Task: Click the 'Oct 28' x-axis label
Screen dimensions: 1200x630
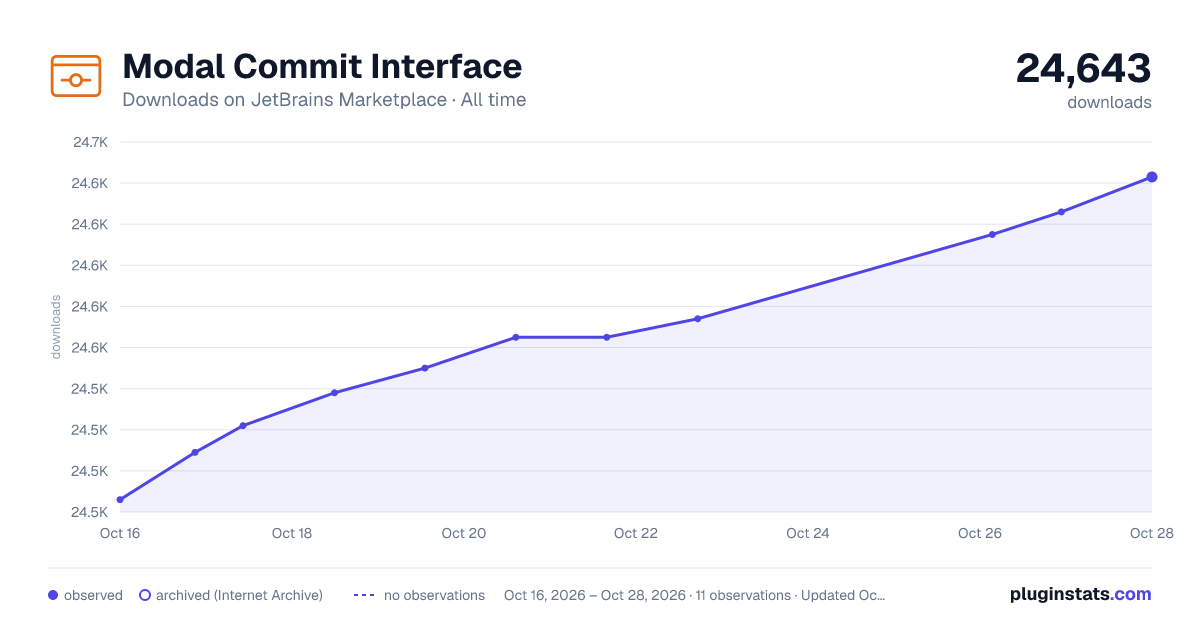Action: (1150, 533)
